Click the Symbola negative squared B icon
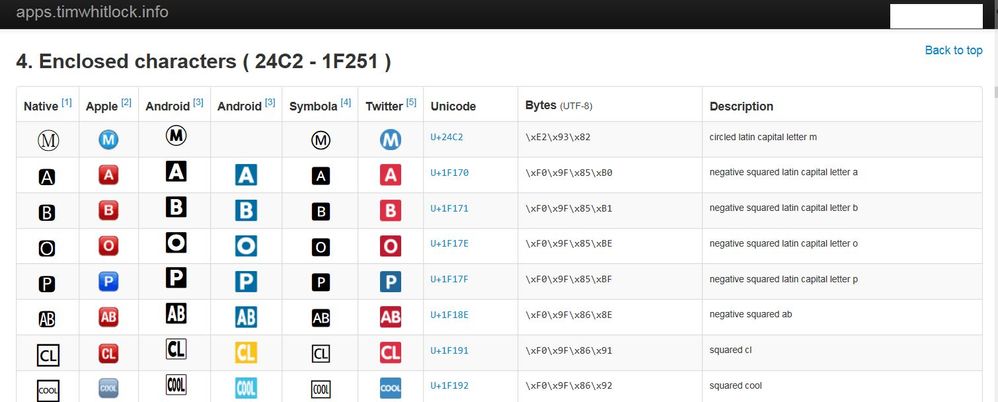Image resolution: width=998 pixels, height=402 pixels. click(x=320, y=212)
